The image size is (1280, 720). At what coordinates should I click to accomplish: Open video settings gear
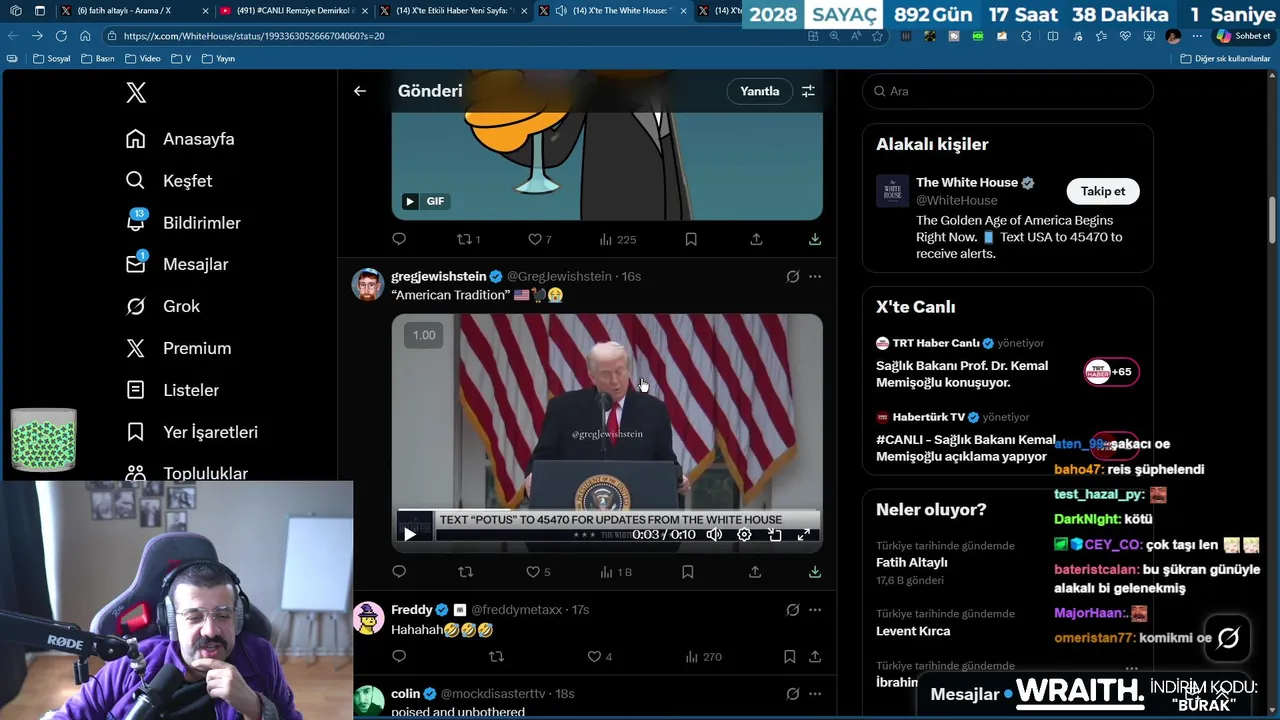pos(744,535)
